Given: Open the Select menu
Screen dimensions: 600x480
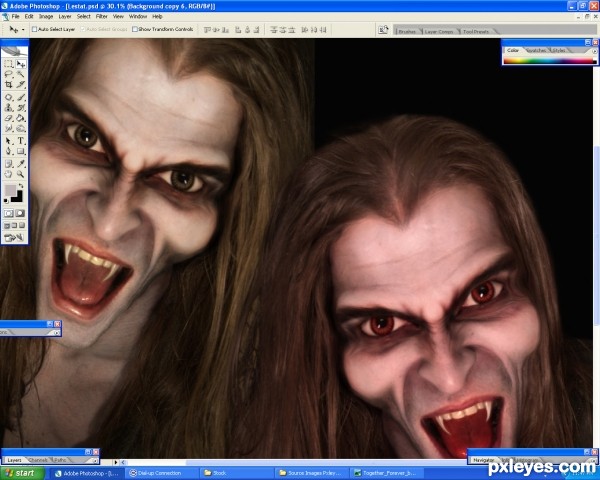Looking at the screenshot, I should click(x=83, y=16).
